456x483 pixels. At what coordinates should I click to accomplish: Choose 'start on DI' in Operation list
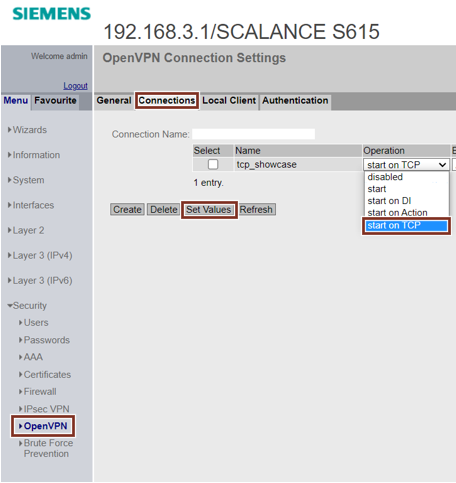(406, 201)
